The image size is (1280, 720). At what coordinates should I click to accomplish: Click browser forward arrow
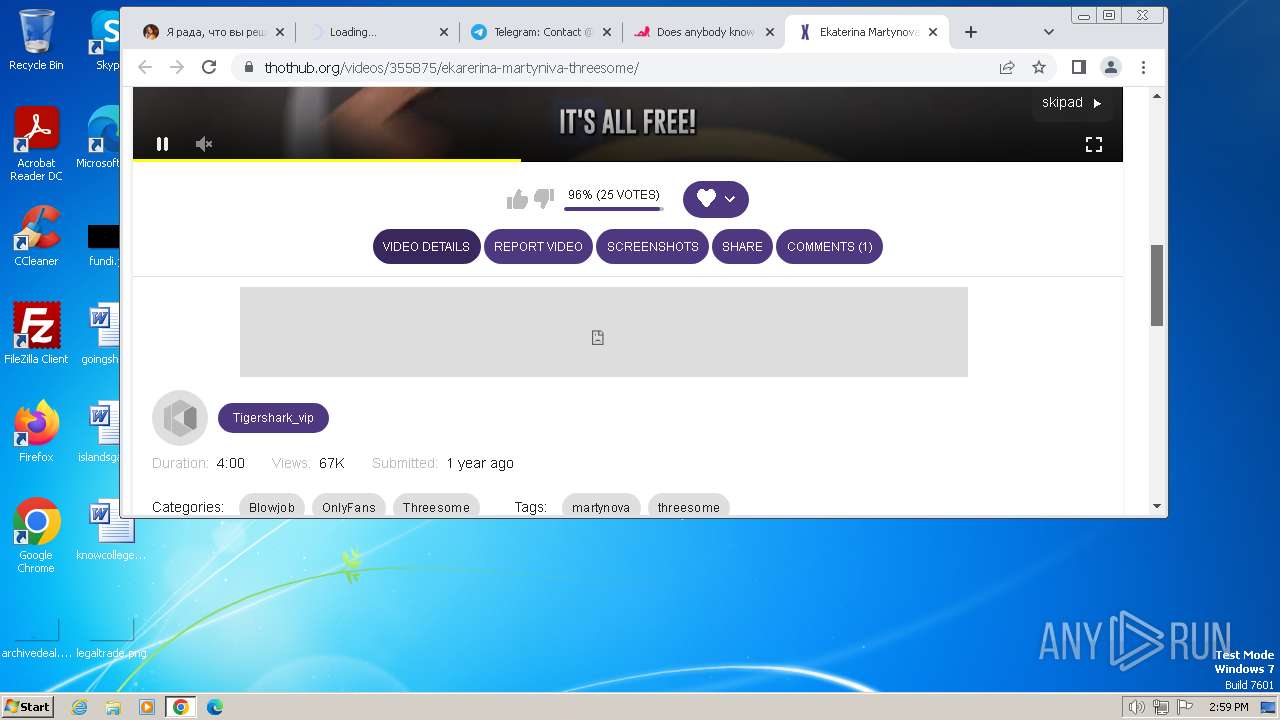coord(177,67)
